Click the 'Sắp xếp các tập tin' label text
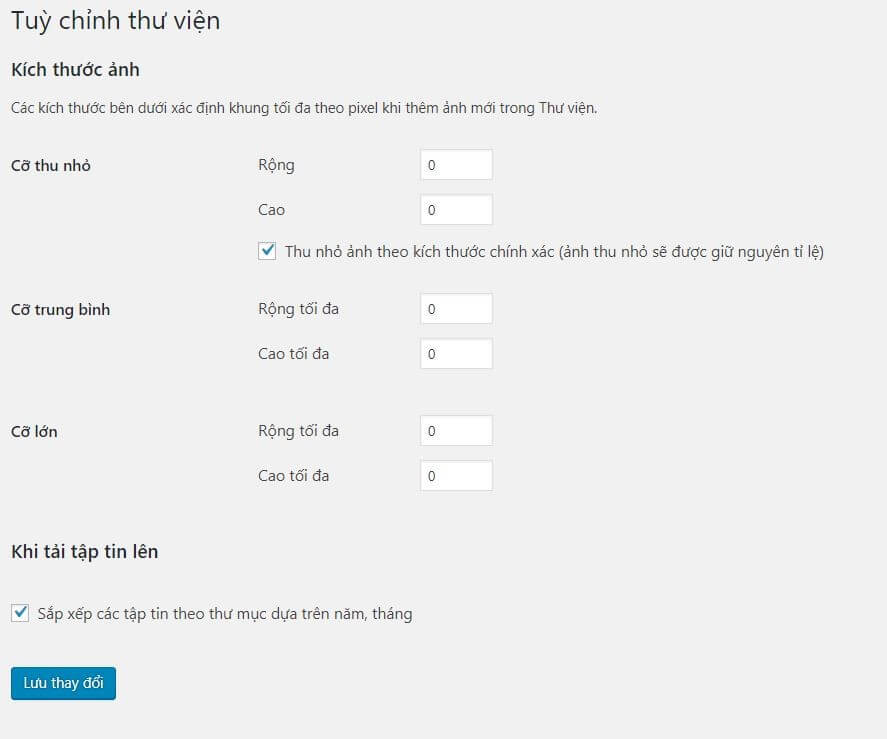 click(224, 614)
